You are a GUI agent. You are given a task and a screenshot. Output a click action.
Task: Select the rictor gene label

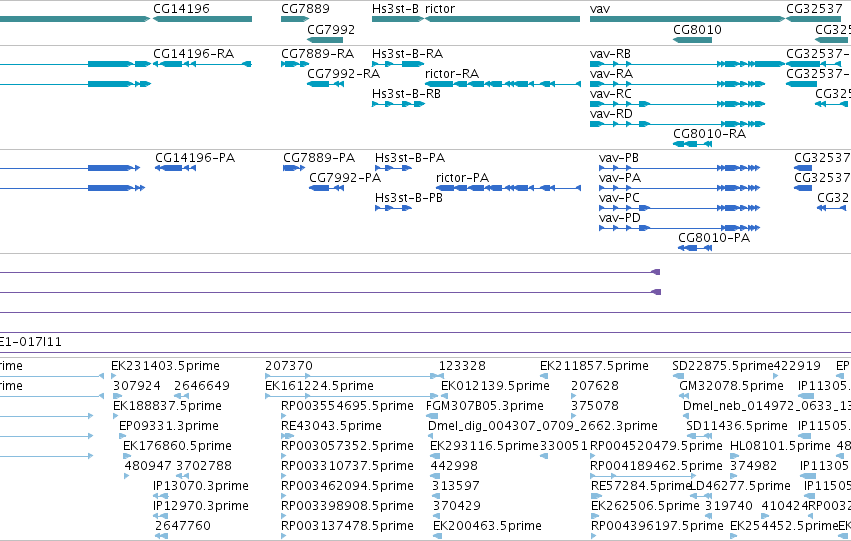point(440,9)
